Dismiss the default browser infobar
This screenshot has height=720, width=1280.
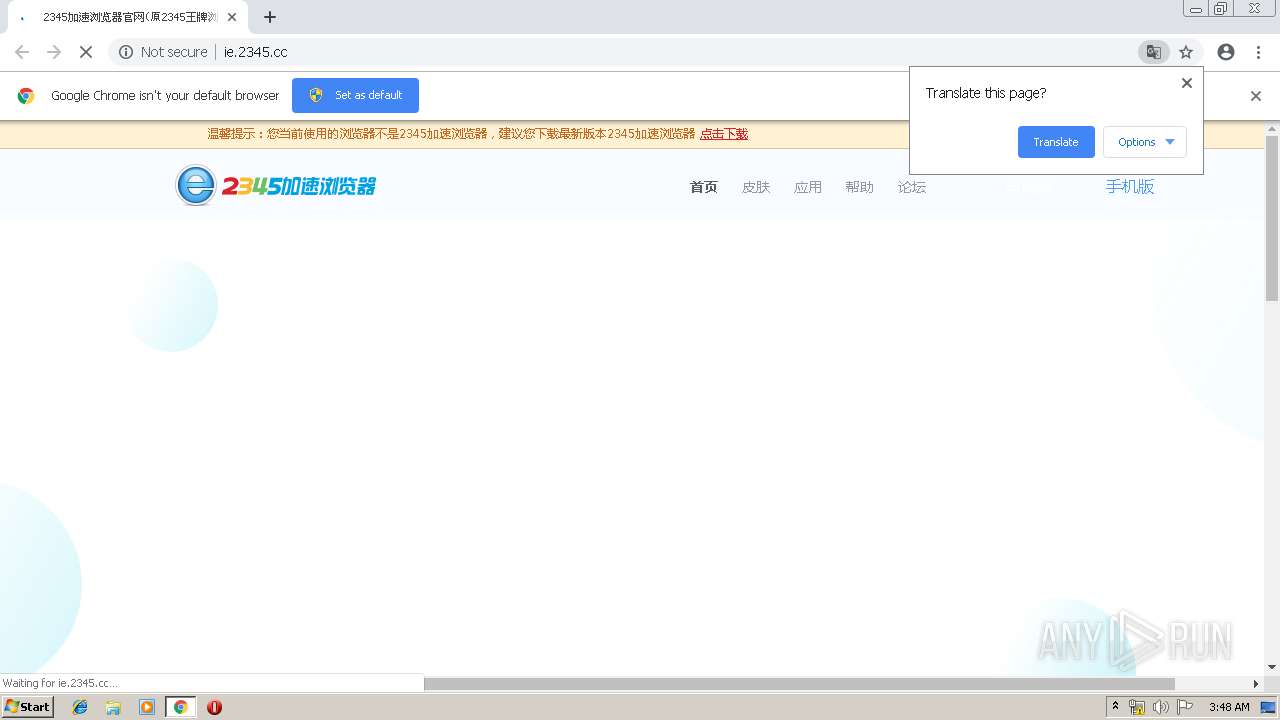(x=1256, y=96)
